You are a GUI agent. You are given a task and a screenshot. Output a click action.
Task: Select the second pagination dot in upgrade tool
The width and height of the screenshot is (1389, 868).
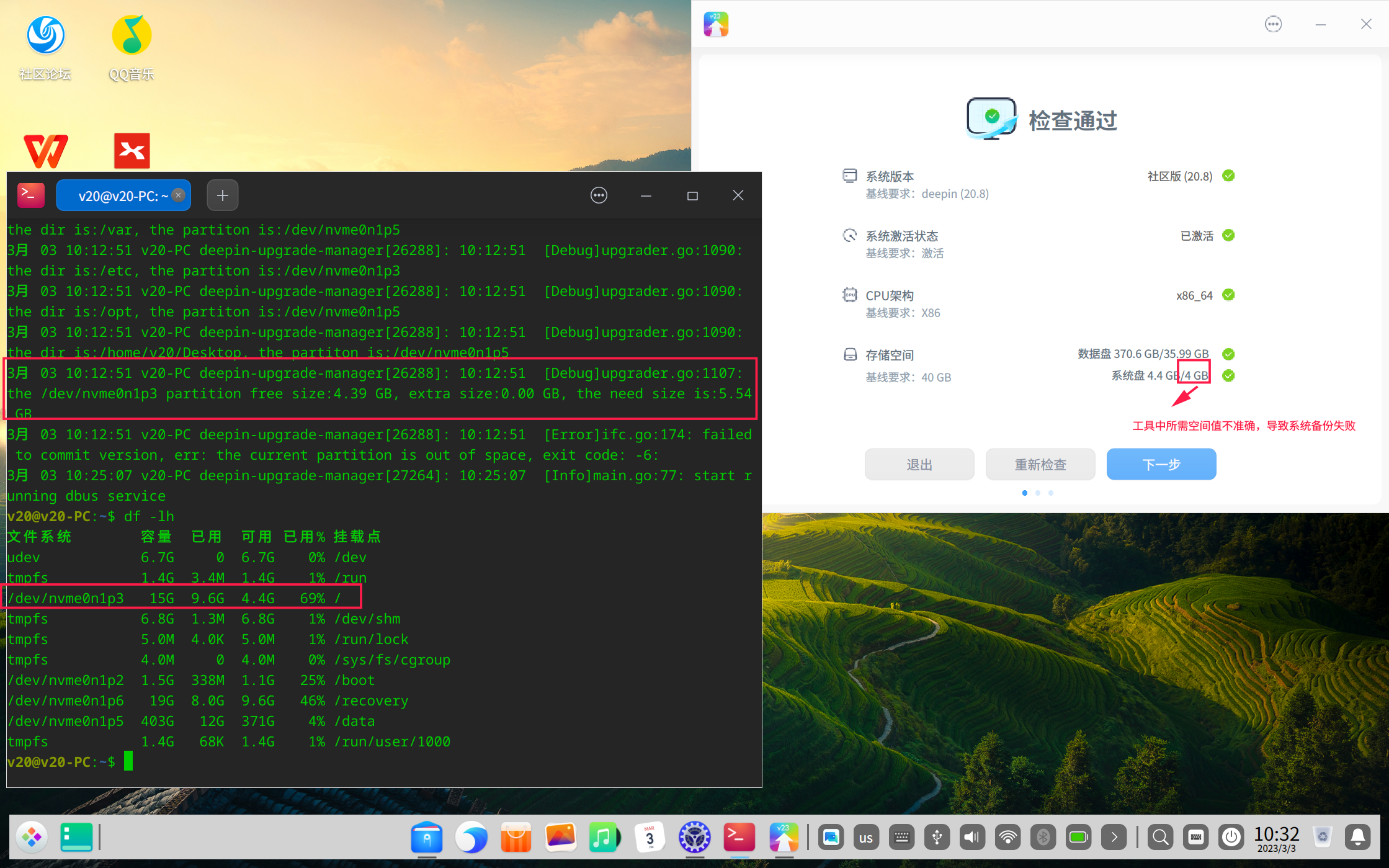point(1037,493)
